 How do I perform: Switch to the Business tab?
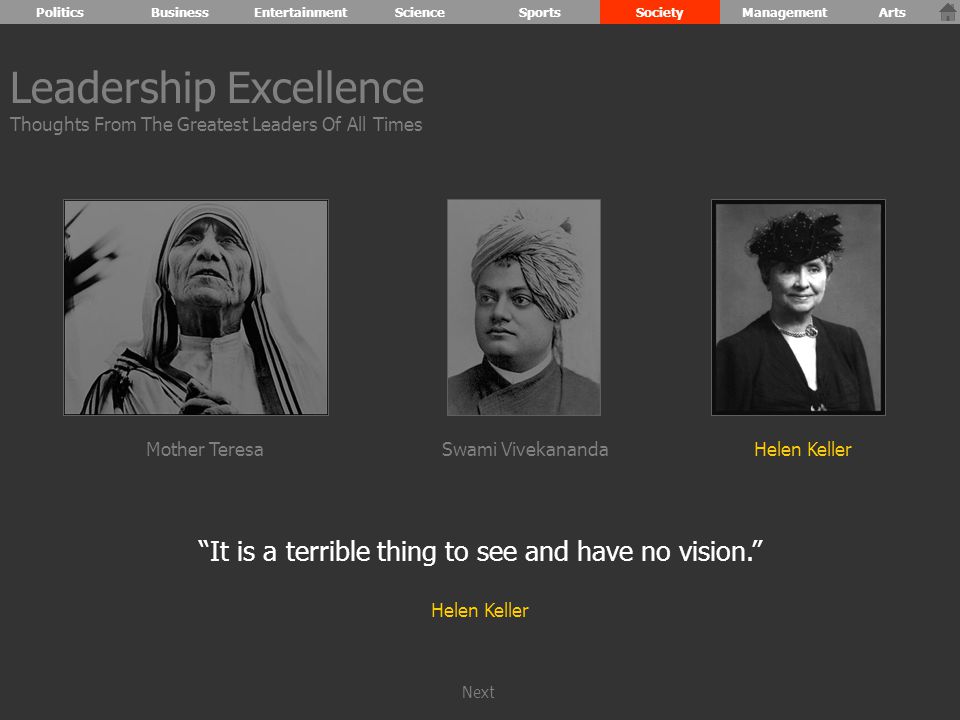click(180, 12)
